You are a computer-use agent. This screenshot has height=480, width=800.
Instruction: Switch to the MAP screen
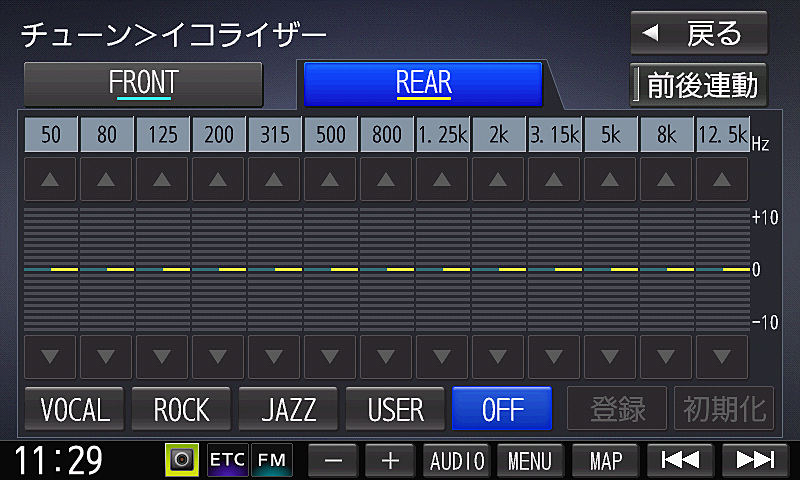pyautogui.click(x=606, y=461)
